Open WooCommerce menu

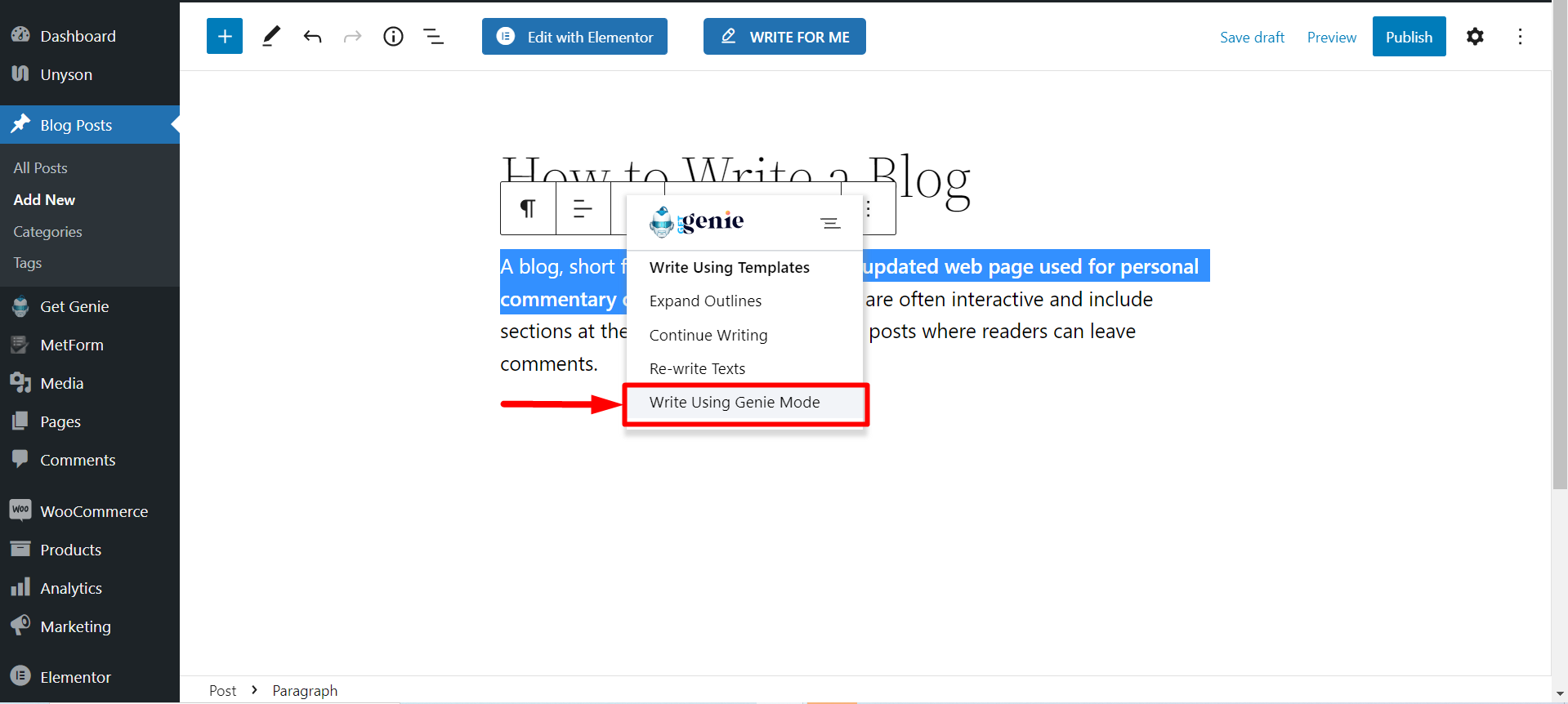tap(90, 511)
